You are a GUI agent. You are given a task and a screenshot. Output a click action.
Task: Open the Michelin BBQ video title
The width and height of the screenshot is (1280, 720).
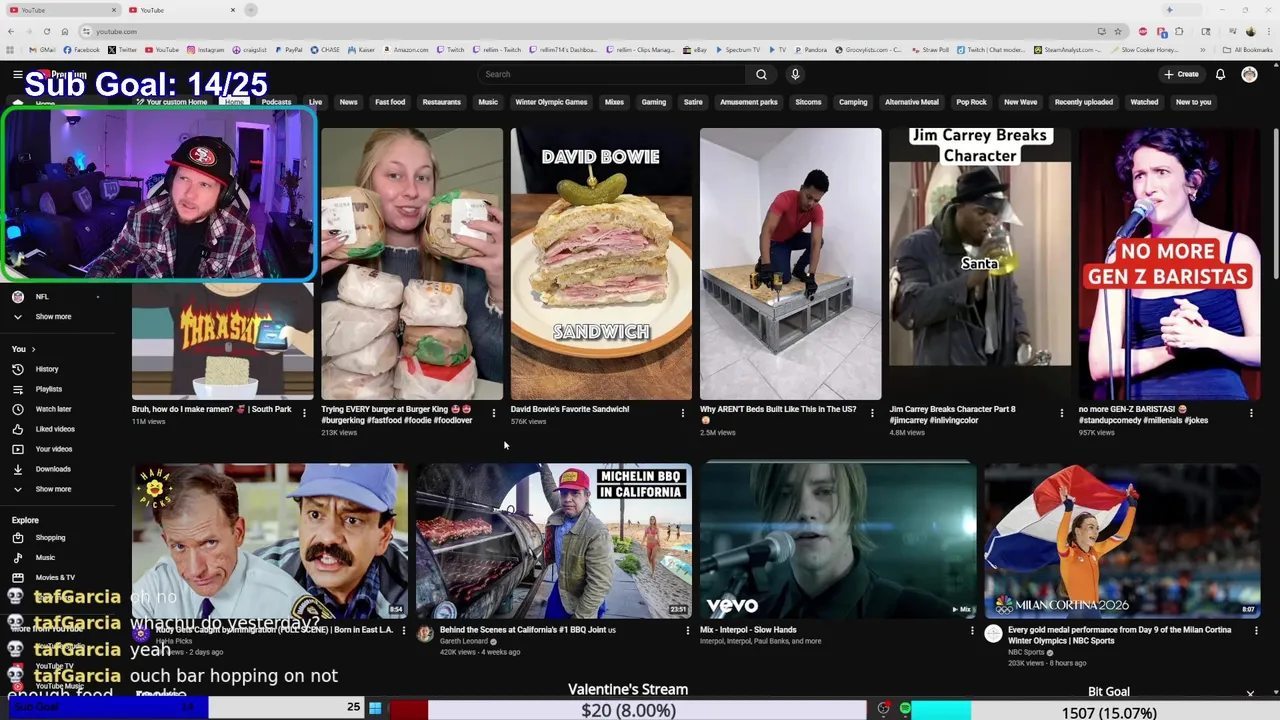528,630
